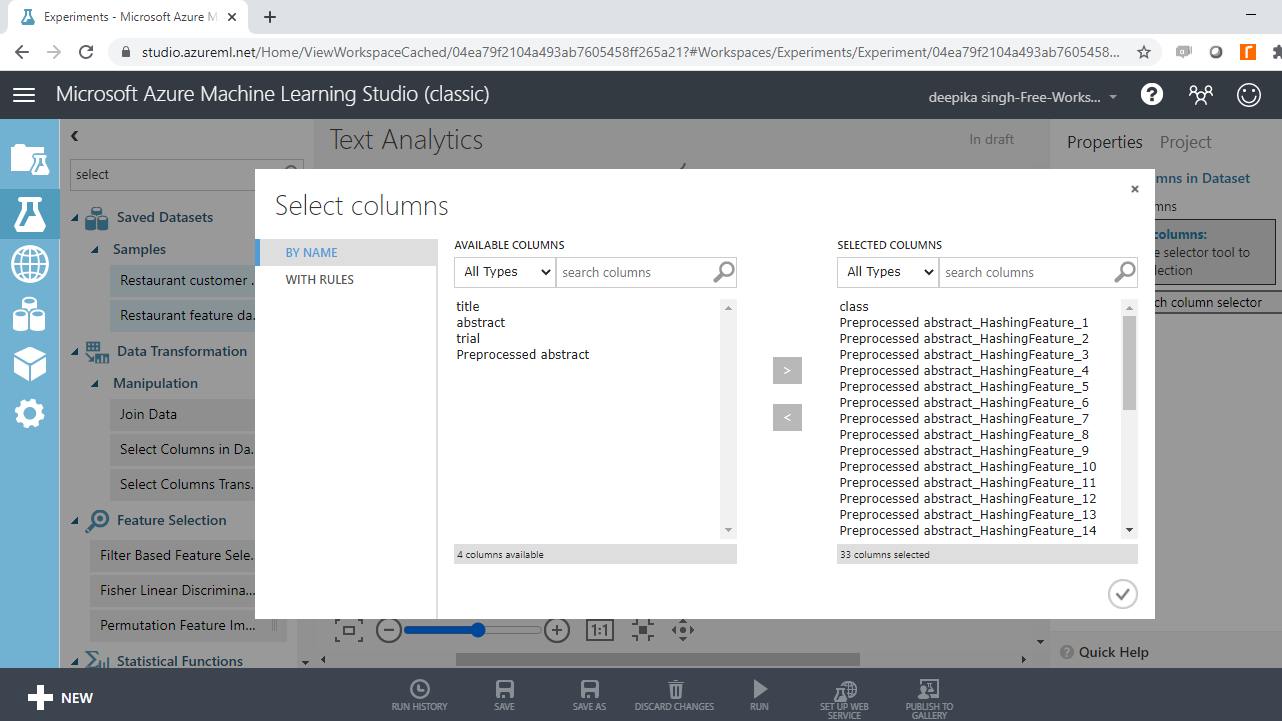Select the Filter Based Feature Selection module
This screenshot has height=721, width=1282.
(173, 555)
